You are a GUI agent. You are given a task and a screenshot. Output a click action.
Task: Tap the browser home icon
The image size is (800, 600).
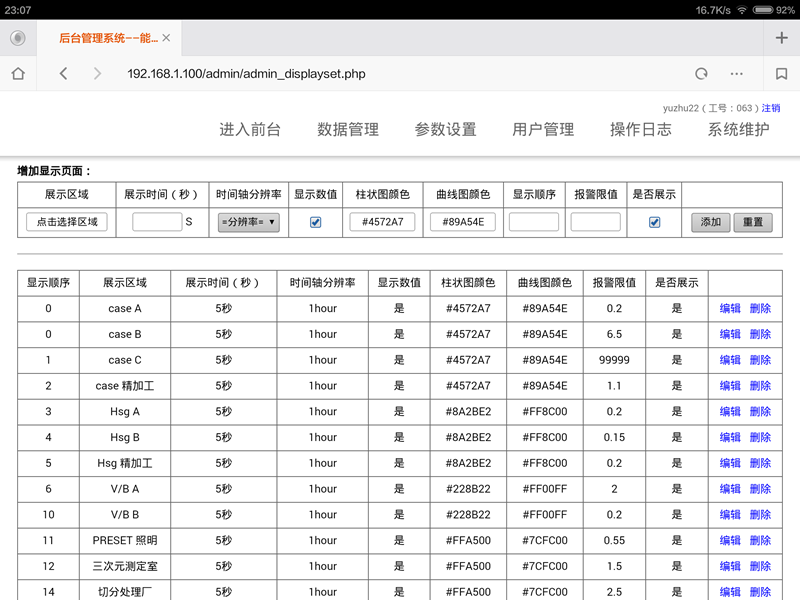(x=17, y=74)
